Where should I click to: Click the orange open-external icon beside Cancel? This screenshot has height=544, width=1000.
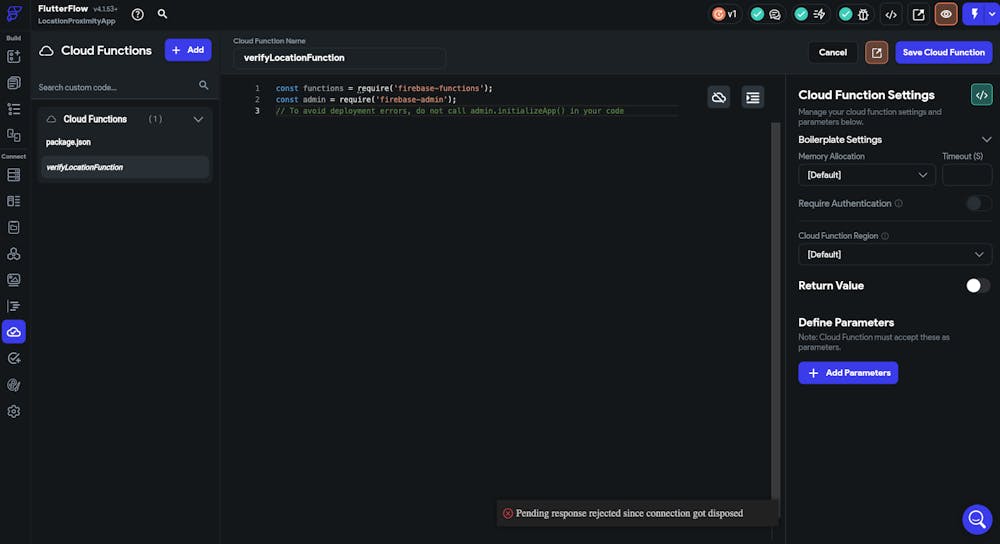(876, 52)
